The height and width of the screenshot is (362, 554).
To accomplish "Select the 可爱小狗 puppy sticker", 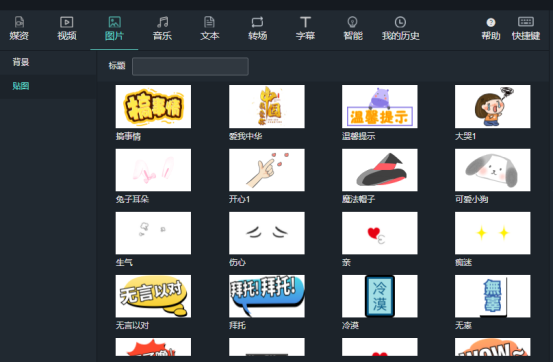I will pos(493,170).
